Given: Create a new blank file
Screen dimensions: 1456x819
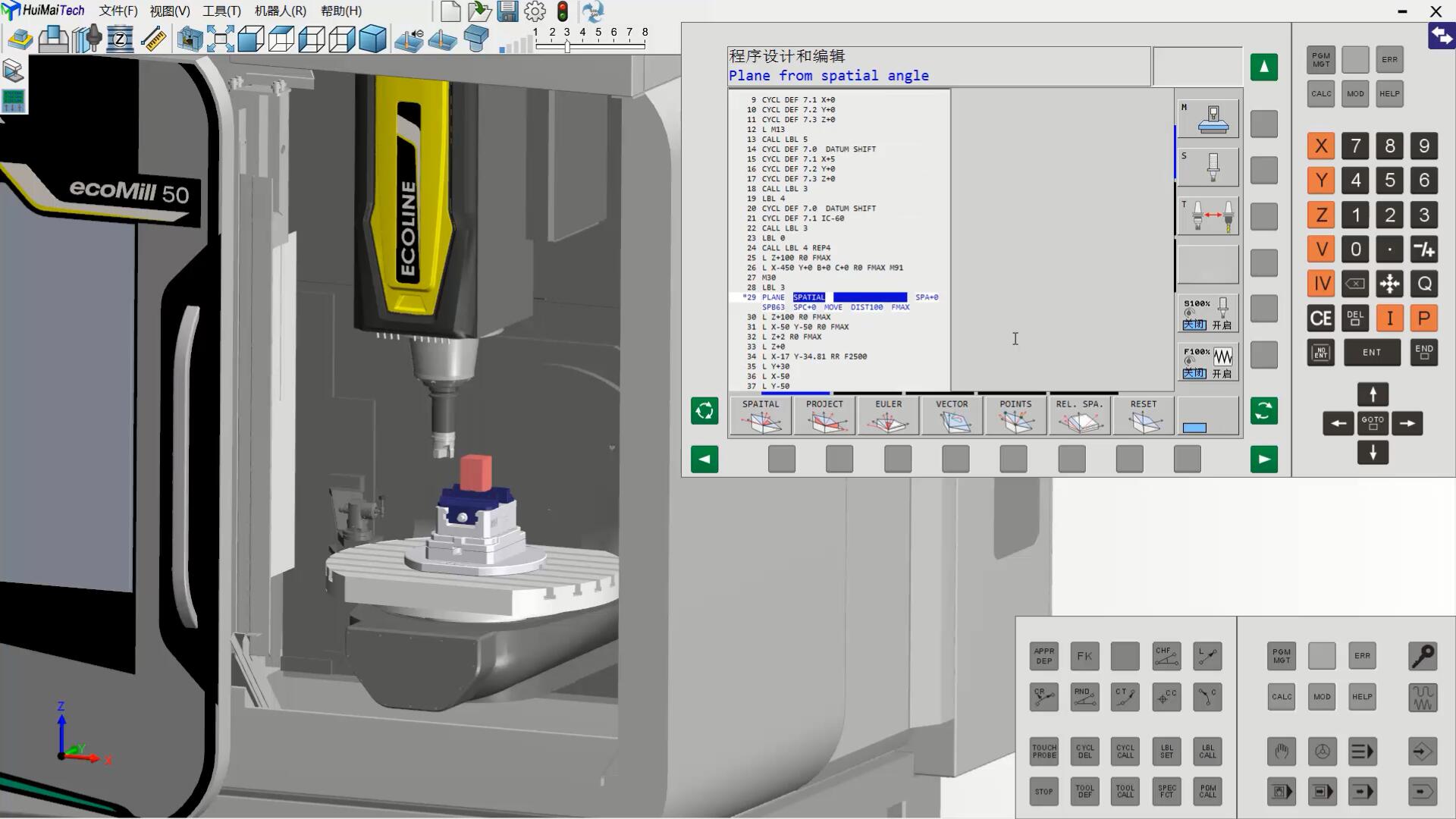Looking at the screenshot, I should click(x=450, y=11).
